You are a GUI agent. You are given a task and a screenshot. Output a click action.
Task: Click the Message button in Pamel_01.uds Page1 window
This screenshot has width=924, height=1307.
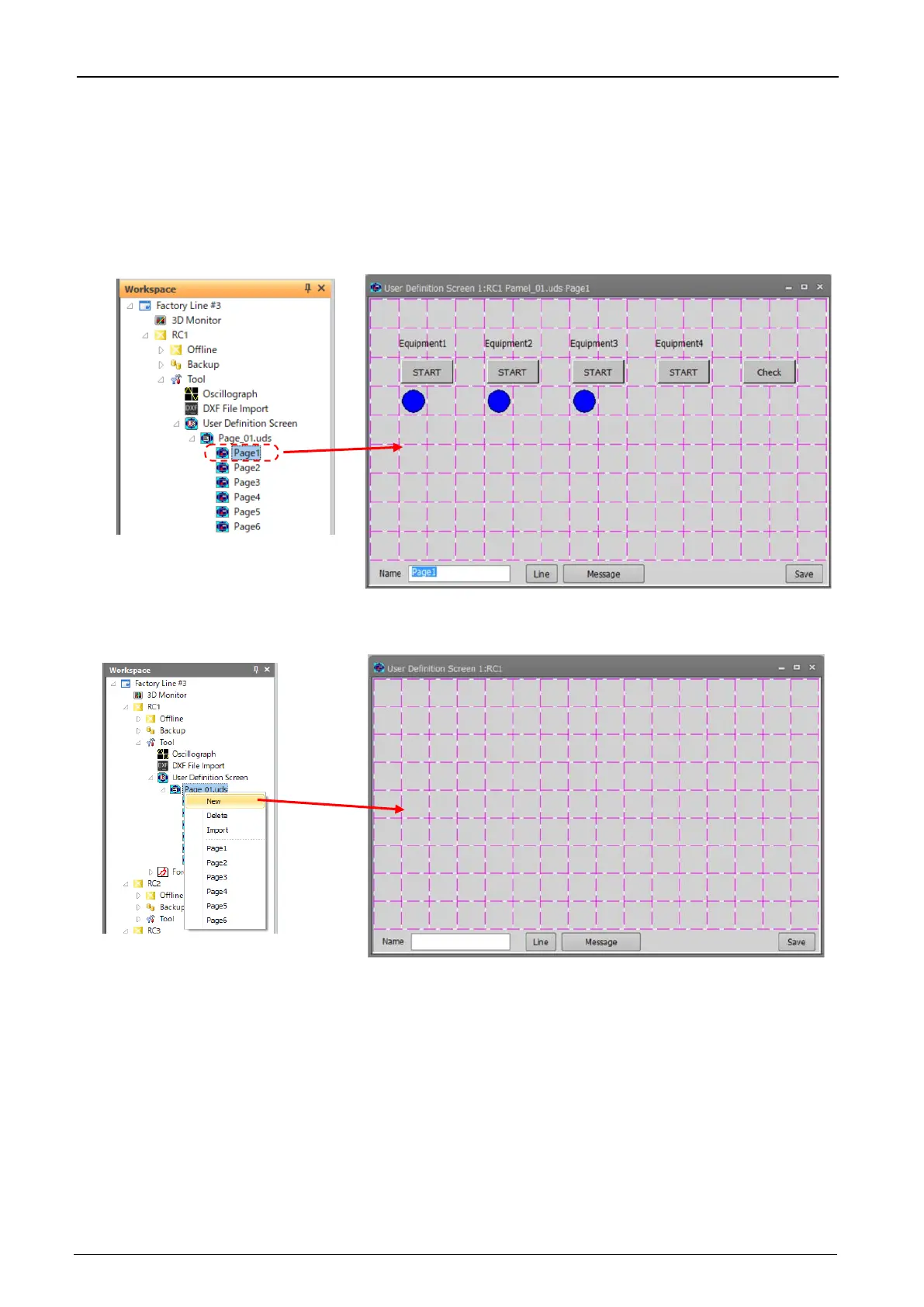click(604, 574)
